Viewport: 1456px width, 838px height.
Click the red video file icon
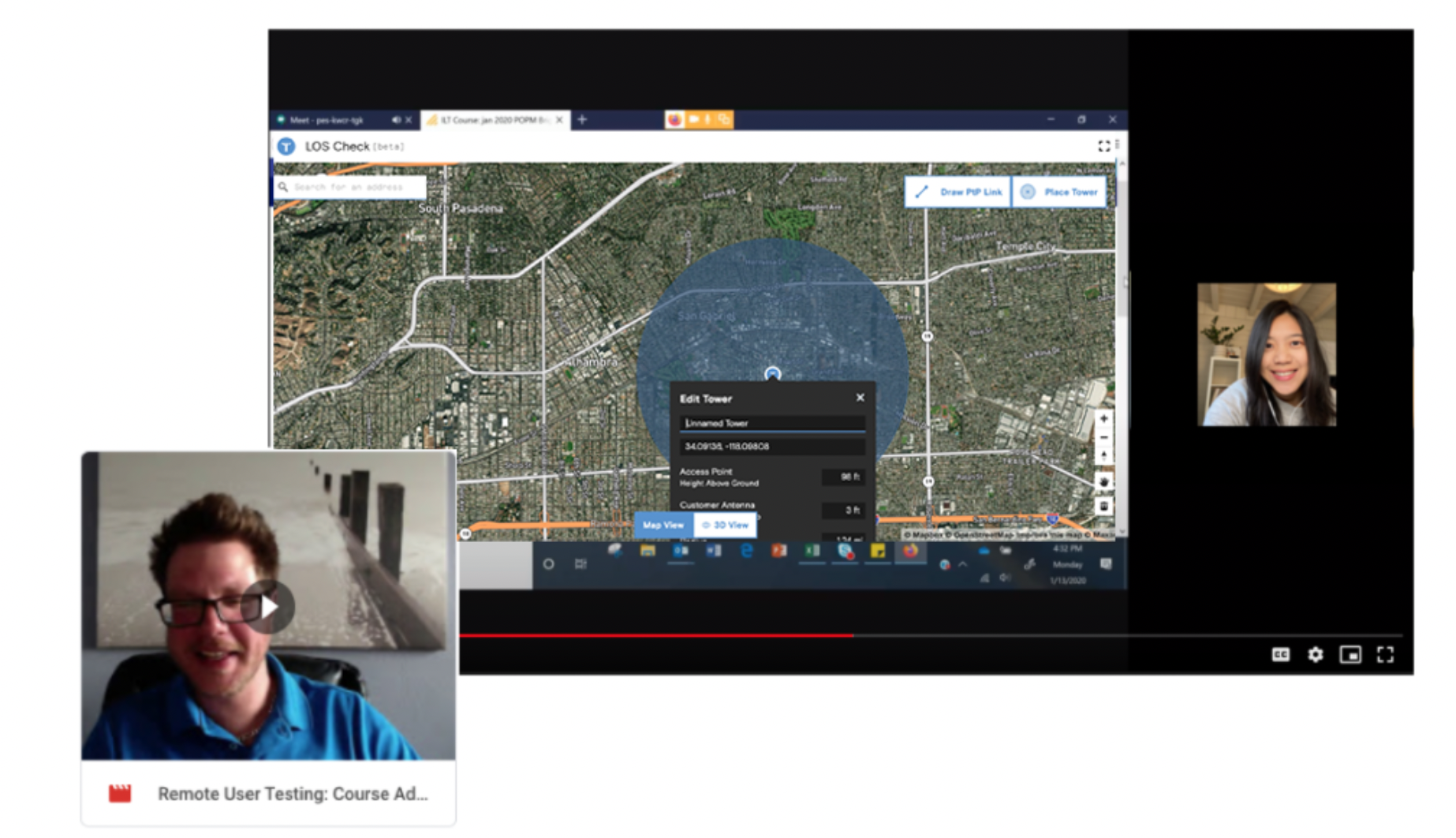pos(120,794)
